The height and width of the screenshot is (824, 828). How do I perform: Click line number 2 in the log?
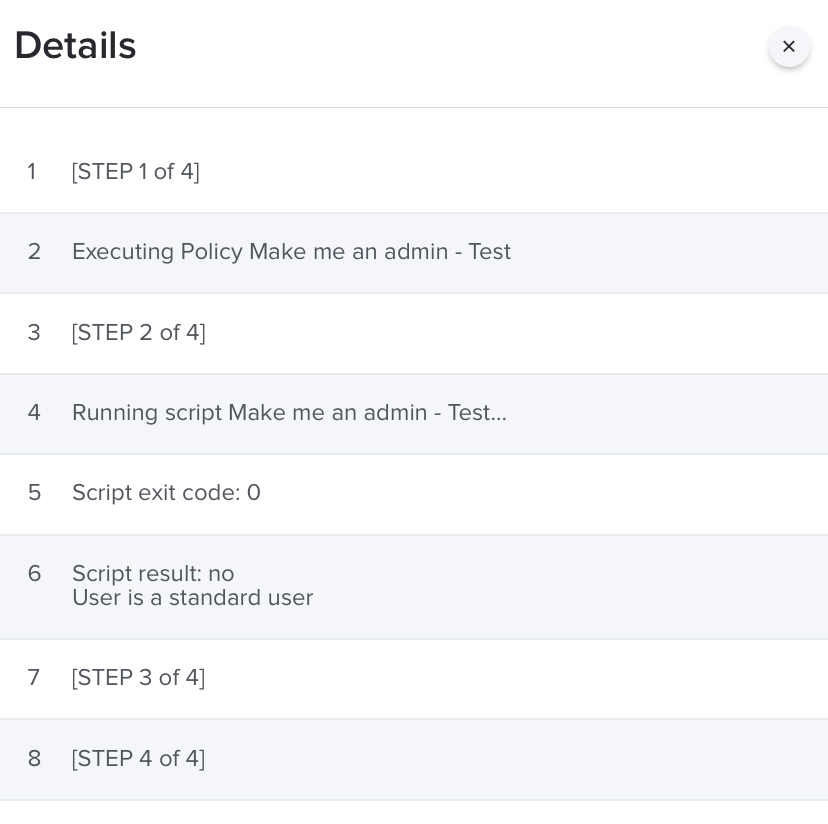(x=34, y=251)
